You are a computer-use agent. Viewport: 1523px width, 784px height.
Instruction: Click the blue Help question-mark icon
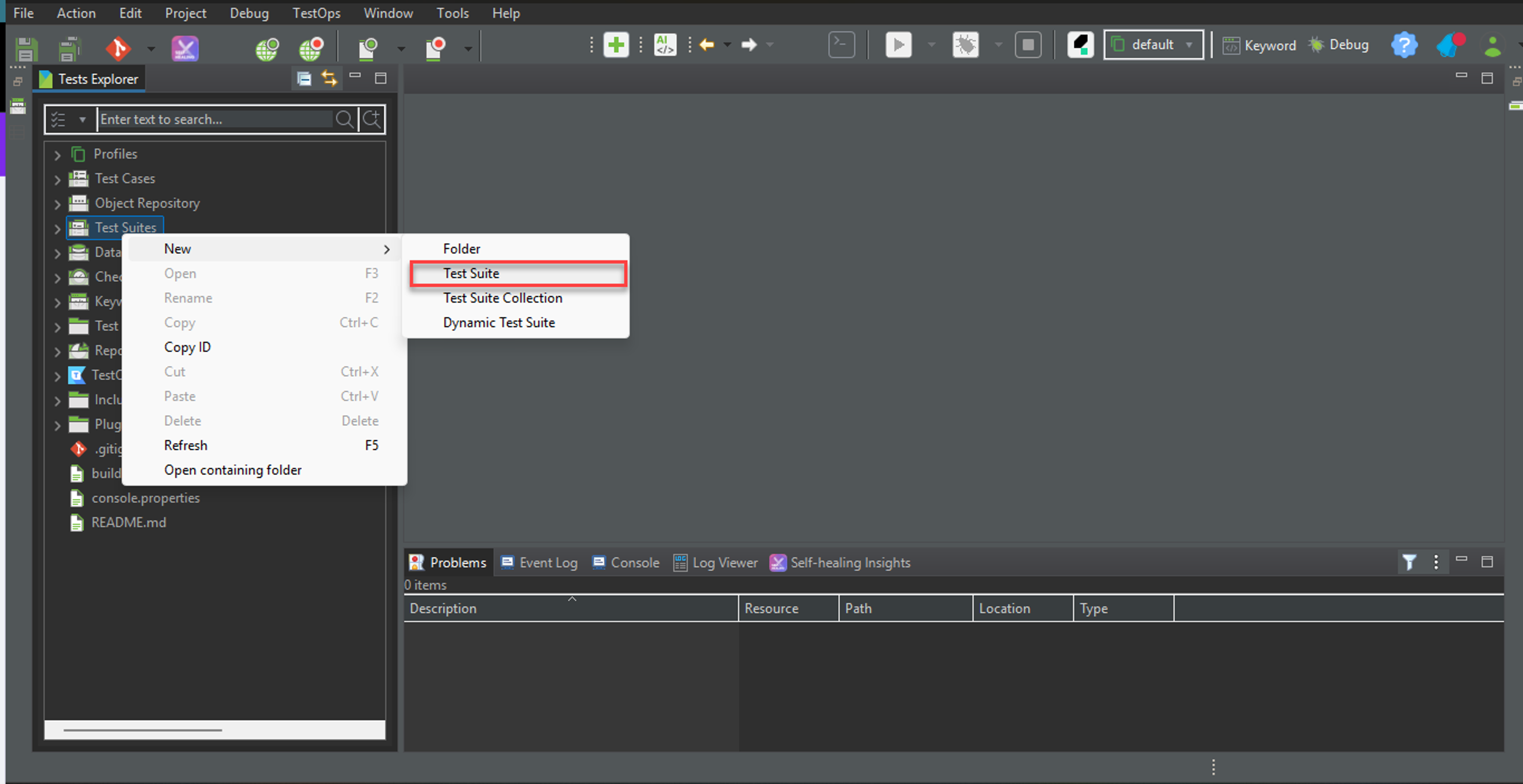point(1403,45)
